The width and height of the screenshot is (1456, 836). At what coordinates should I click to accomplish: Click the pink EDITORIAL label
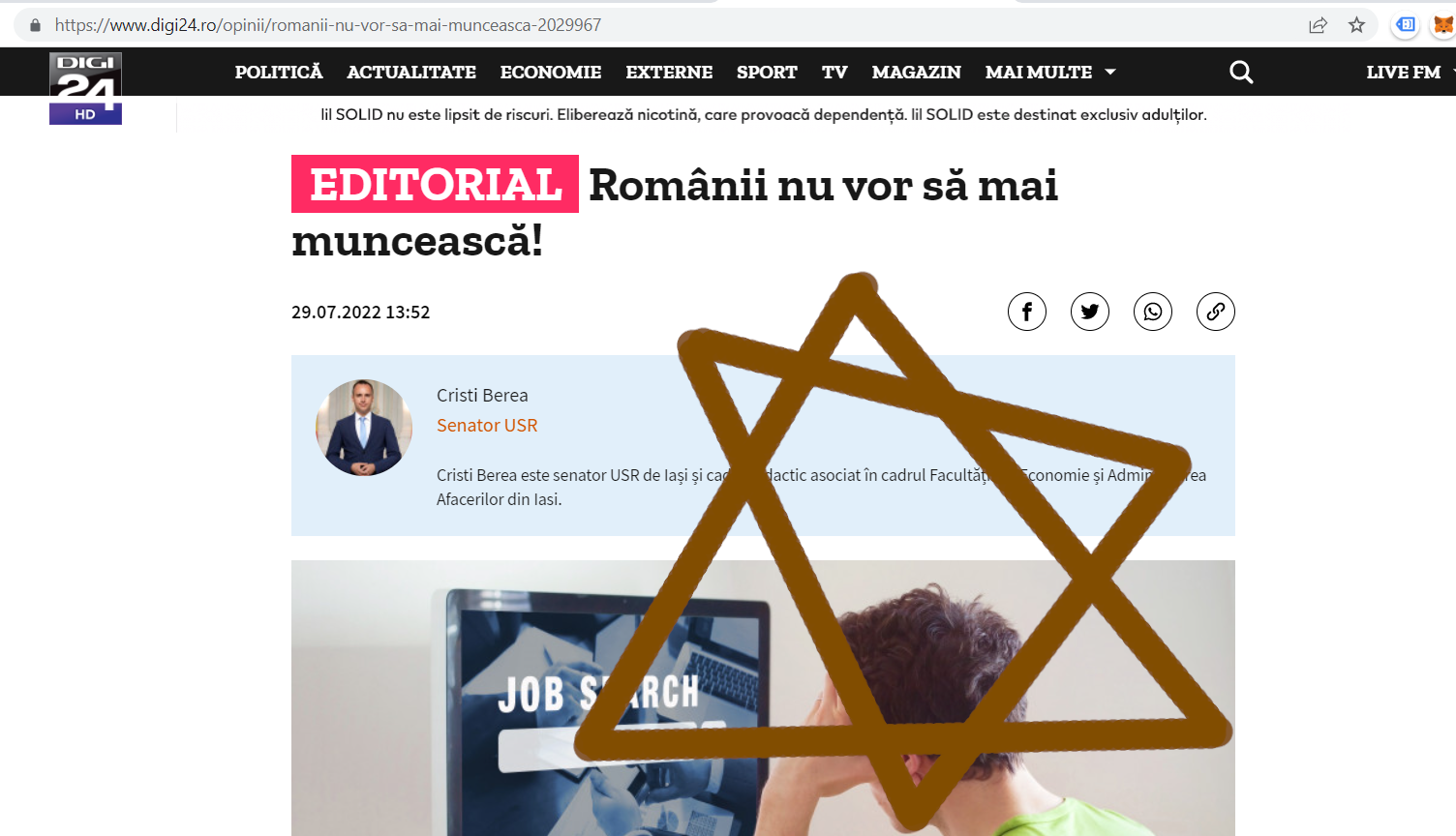tap(435, 184)
